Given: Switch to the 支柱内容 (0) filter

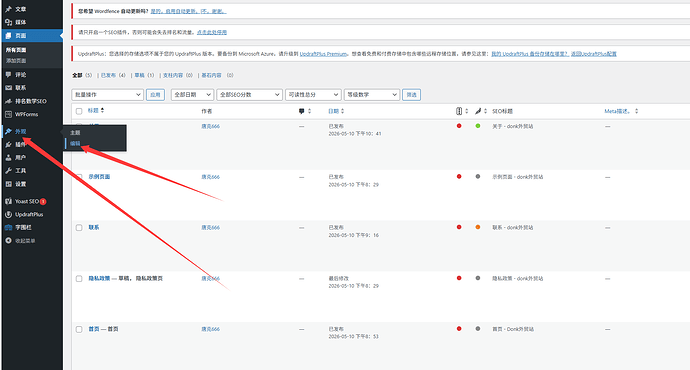Looking at the screenshot, I should pos(178,75).
